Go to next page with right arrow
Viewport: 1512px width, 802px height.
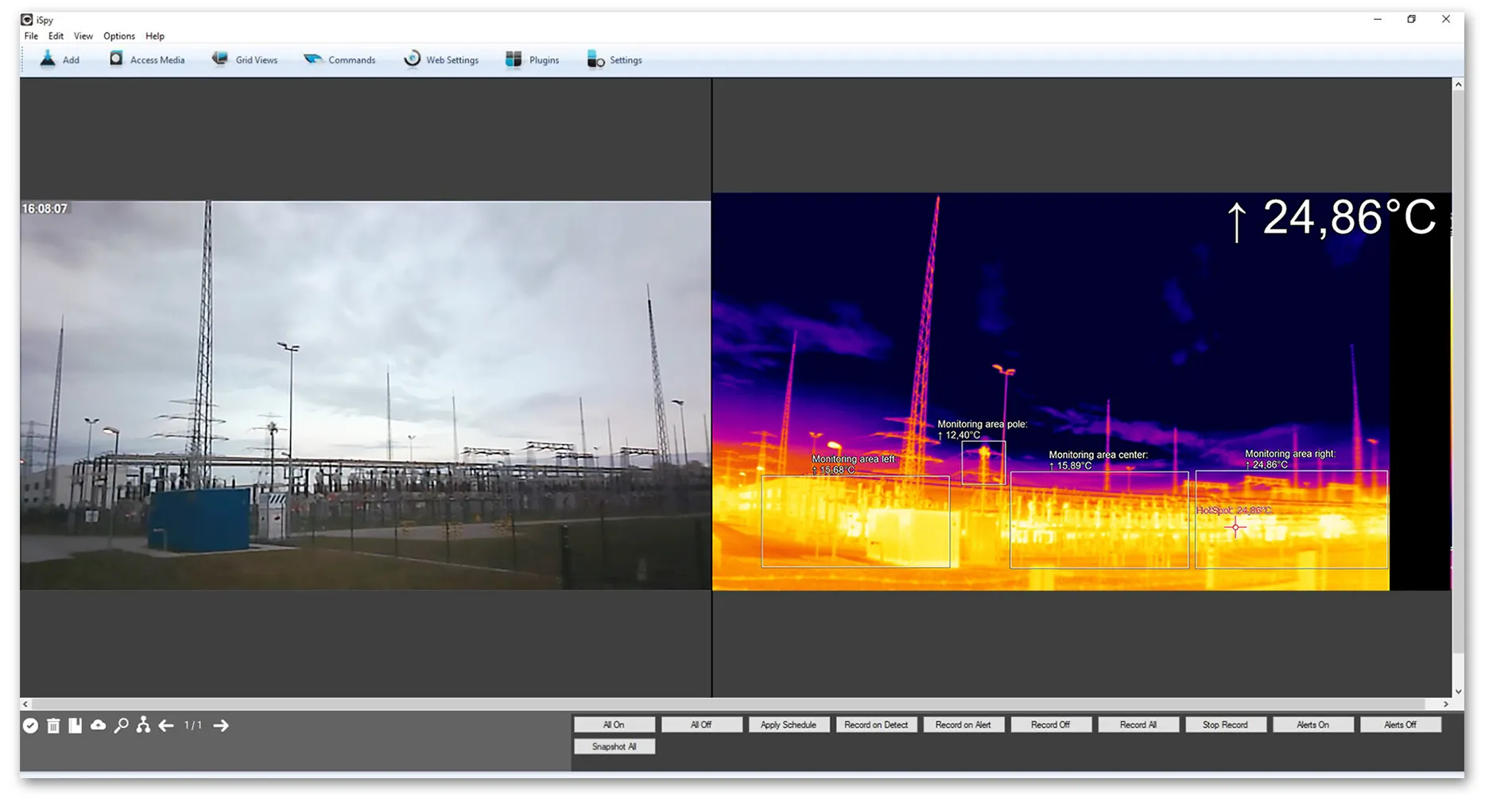[221, 726]
